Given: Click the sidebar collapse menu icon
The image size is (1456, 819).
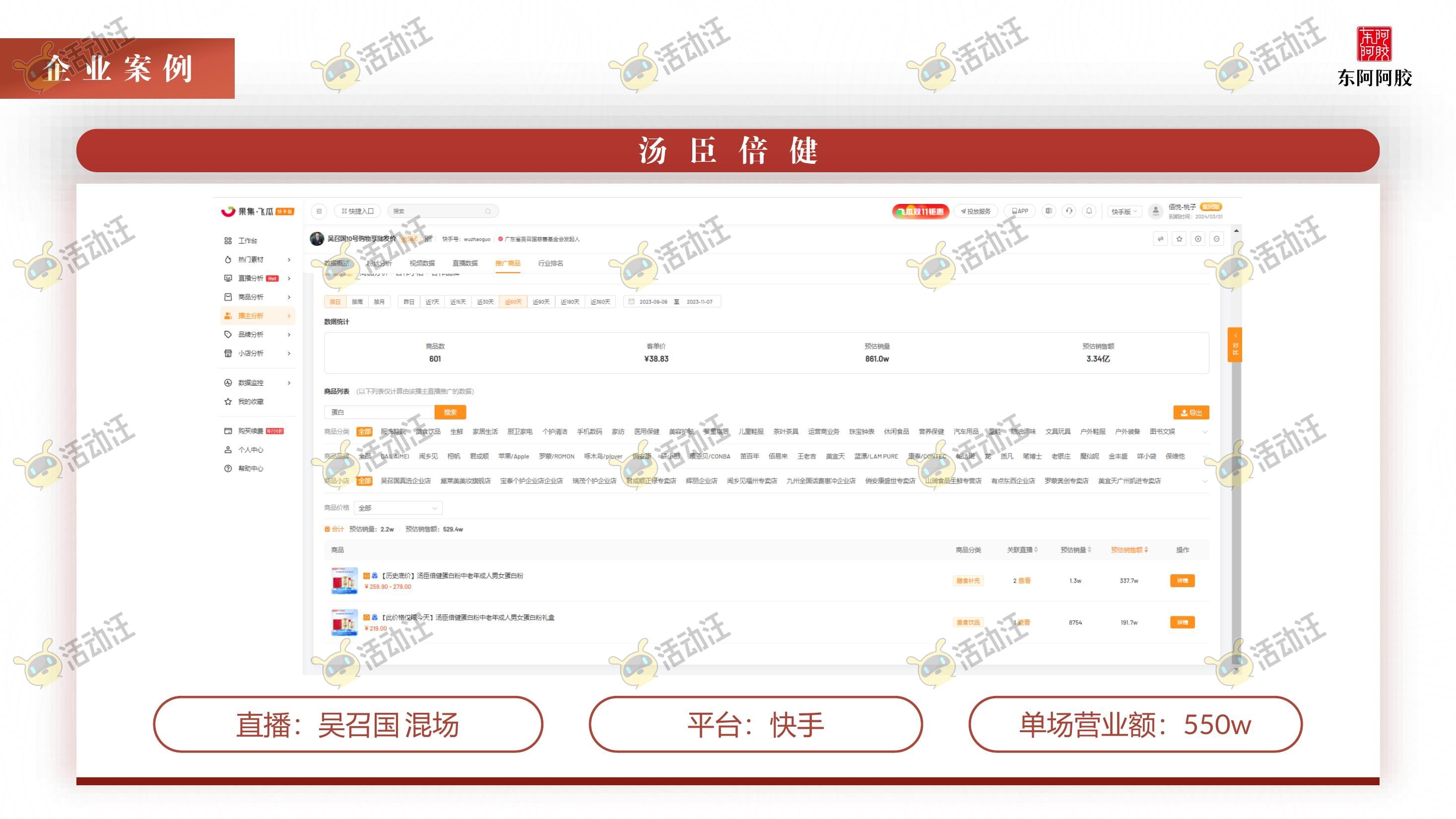Looking at the screenshot, I should pos(320,211).
